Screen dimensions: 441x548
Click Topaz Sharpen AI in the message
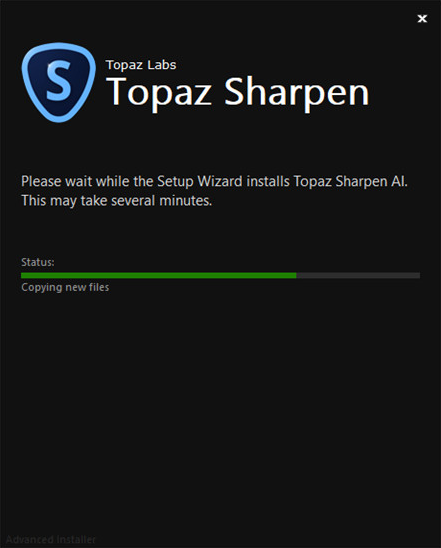coord(350,182)
